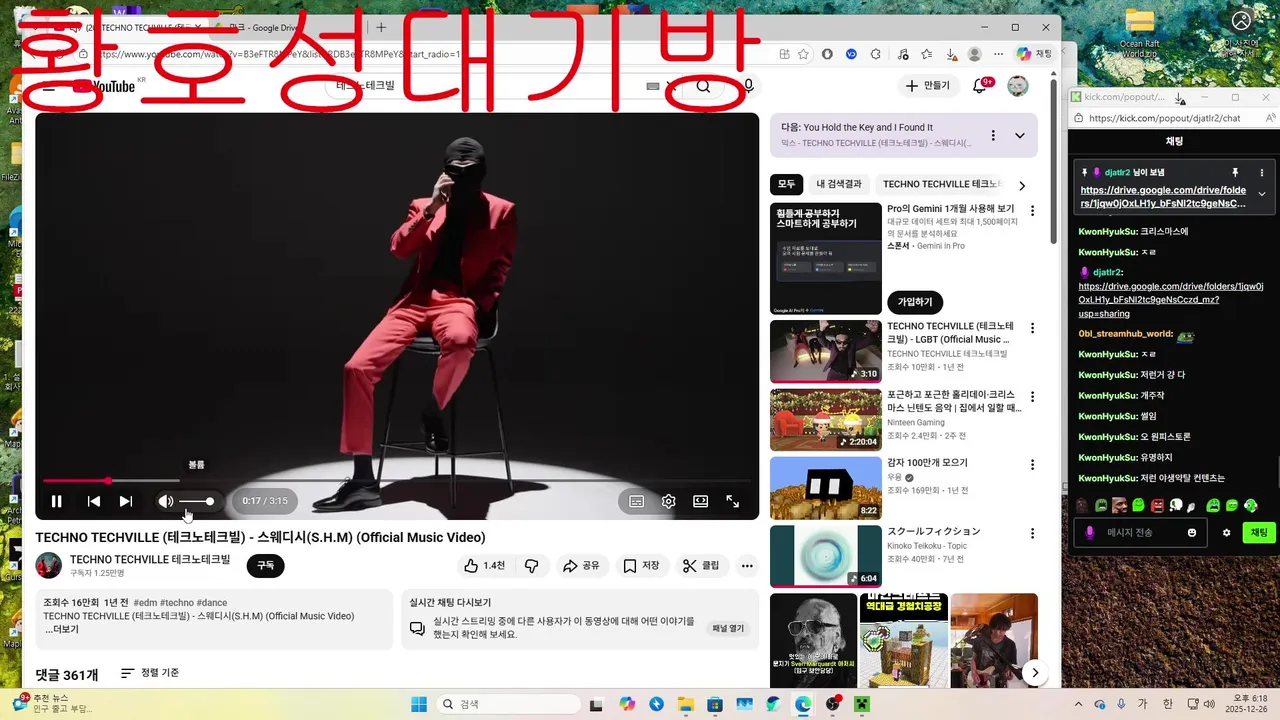The image size is (1280, 720).
Task: Open TECHNO TECHVILLE channel avatar
Action: (49, 565)
